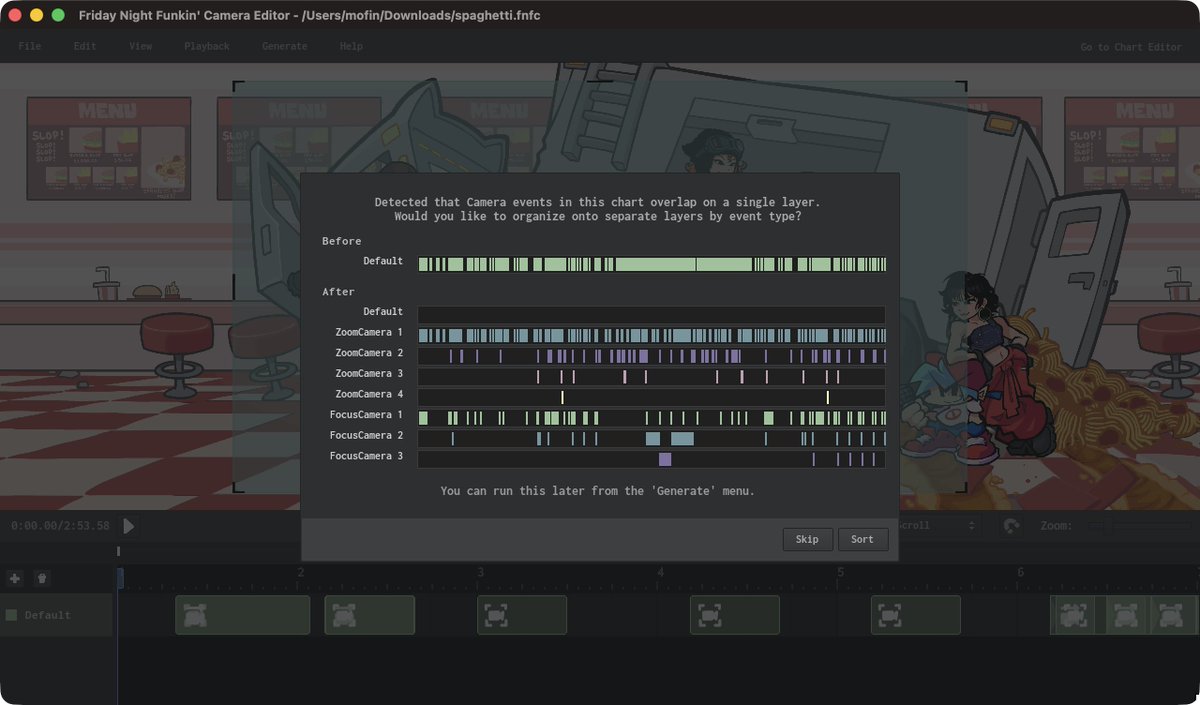Click the ZoomCamera 1 preview bar
1200x705 pixels.
point(651,335)
